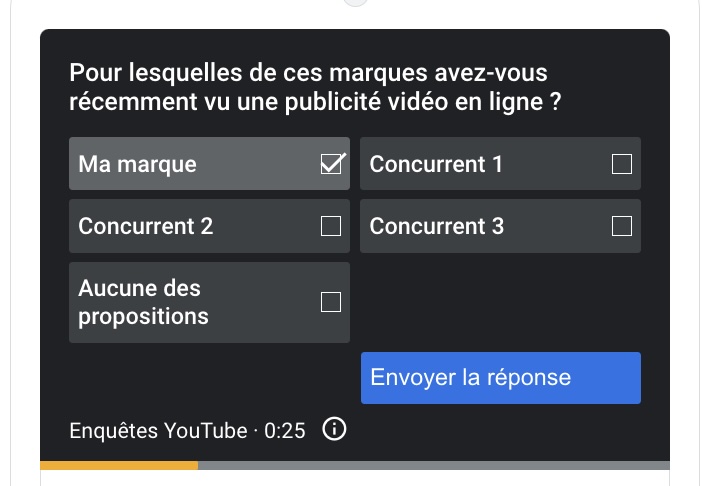The width and height of the screenshot is (708, 486).
Task: Choose the Concurrent 2 option label
Action: 145,226
